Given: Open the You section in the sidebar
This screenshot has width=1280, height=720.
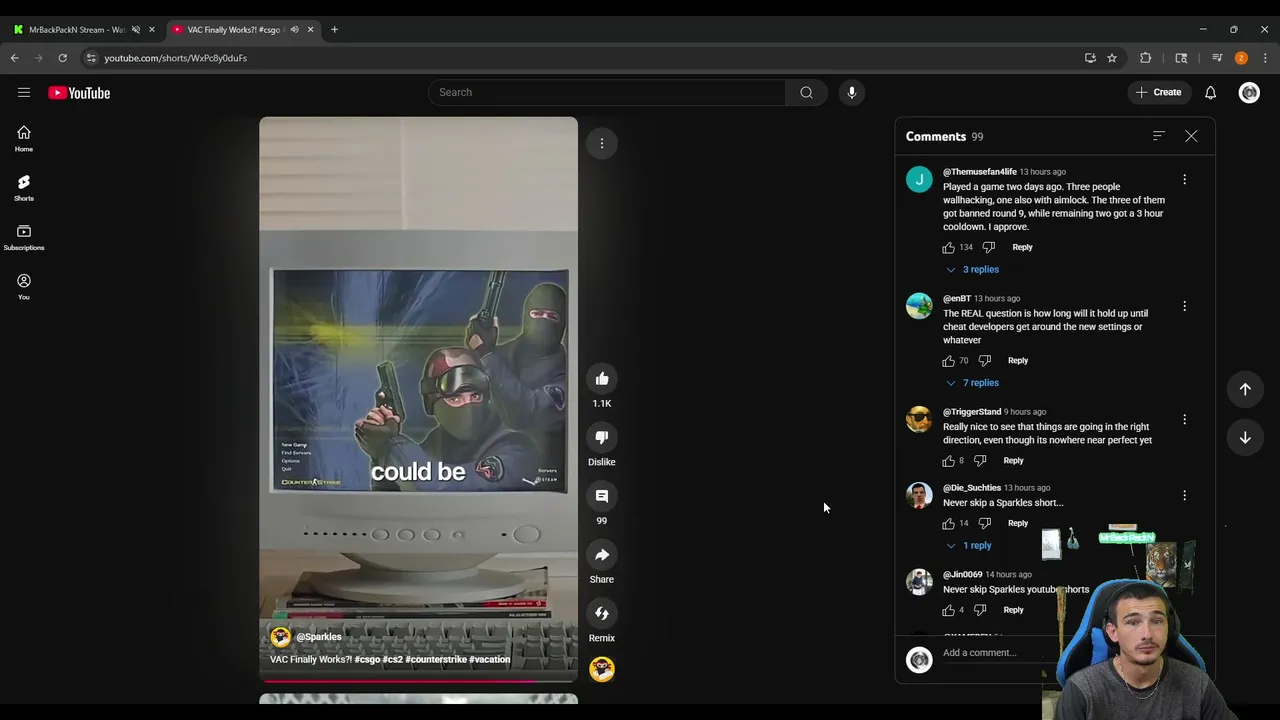Looking at the screenshot, I should (x=24, y=287).
